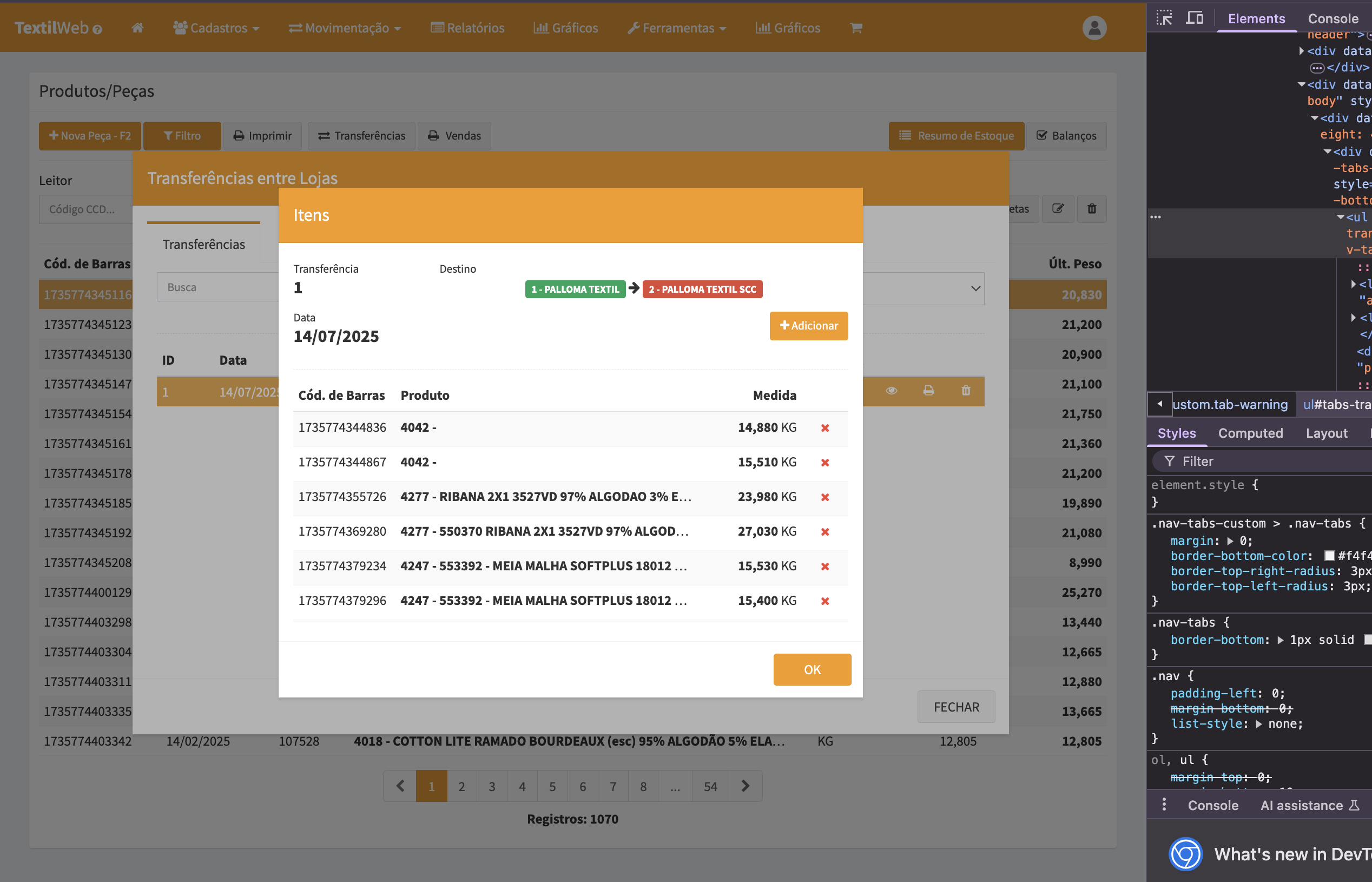This screenshot has width=1372, height=882.
Task: Click the user avatar icon
Action: click(x=1094, y=28)
